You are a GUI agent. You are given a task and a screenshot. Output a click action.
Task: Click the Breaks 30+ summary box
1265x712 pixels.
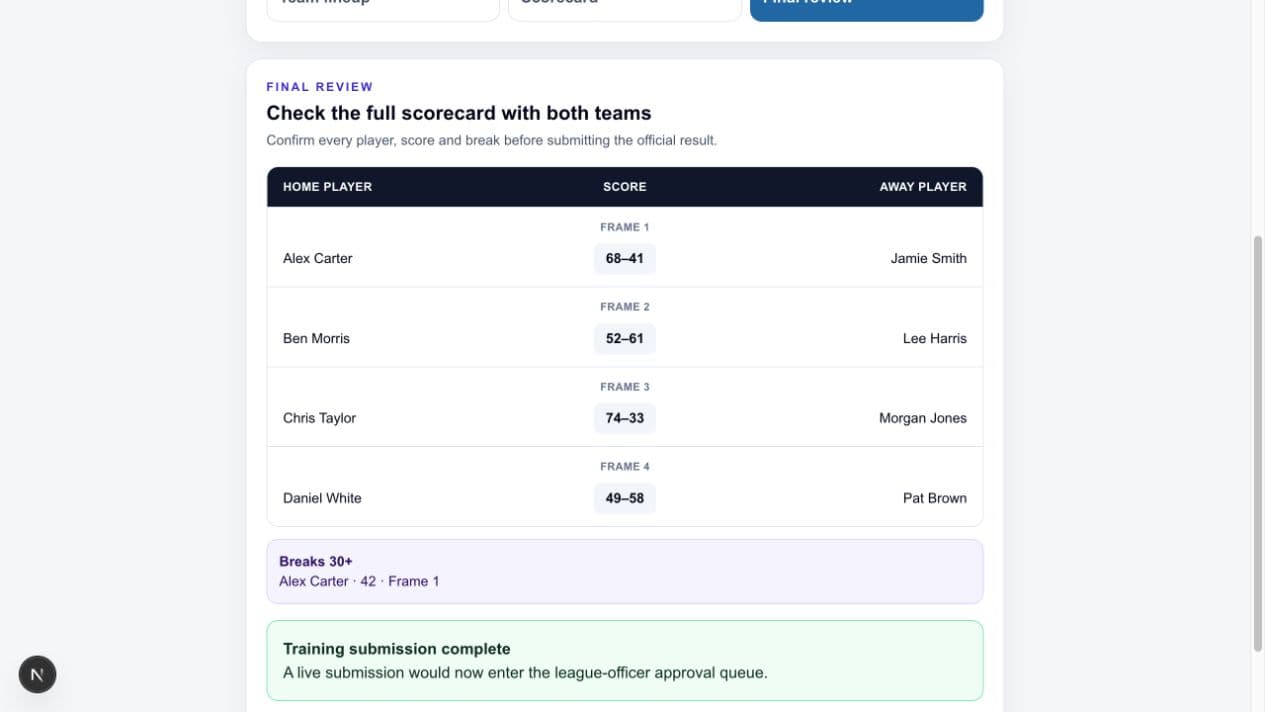point(625,572)
